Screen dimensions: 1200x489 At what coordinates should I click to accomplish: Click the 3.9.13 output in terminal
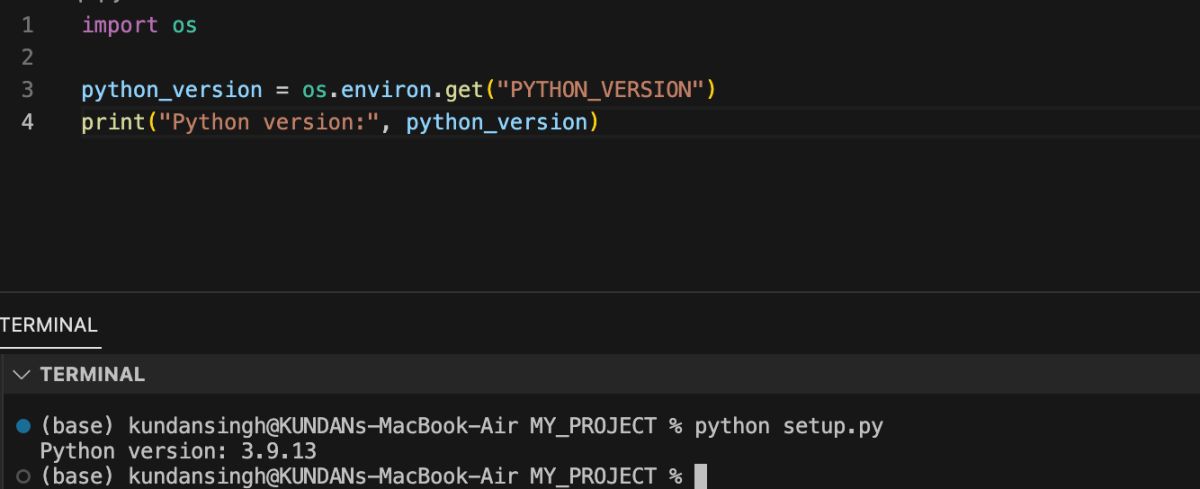click(x=278, y=451)
